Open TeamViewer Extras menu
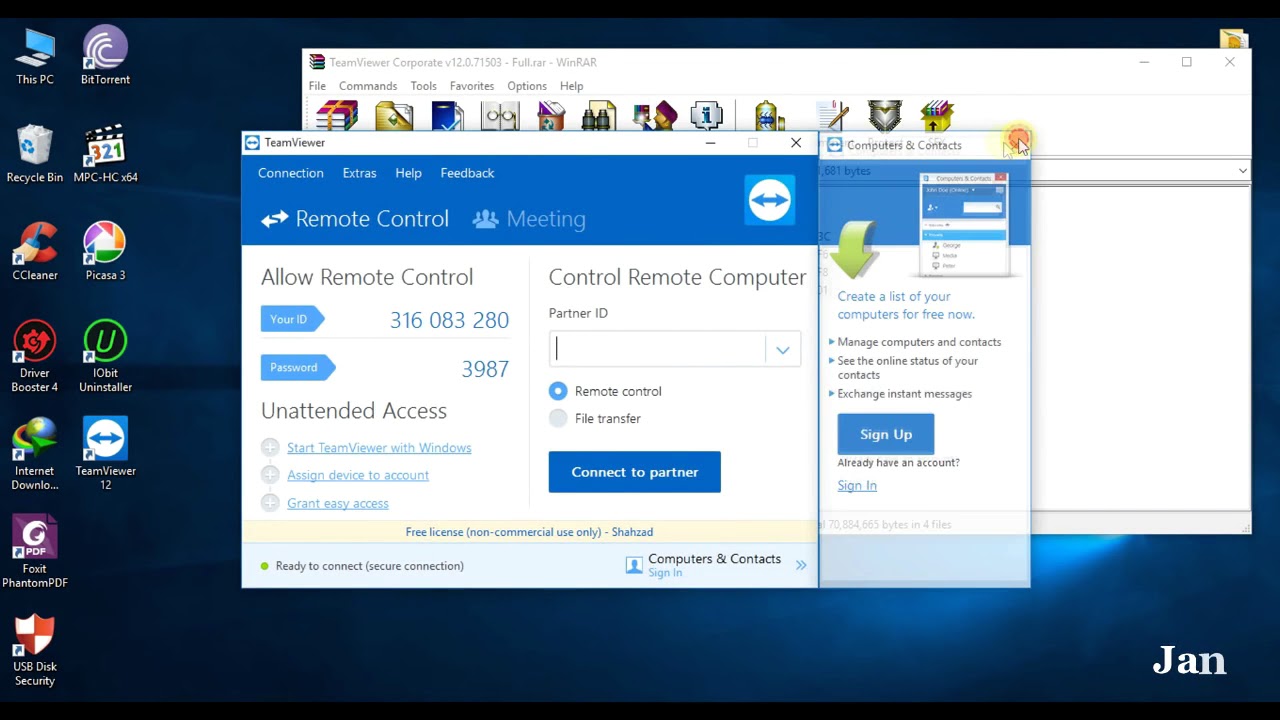Image resolution: width=1280 pixels, height=720 pixels. 360,173
